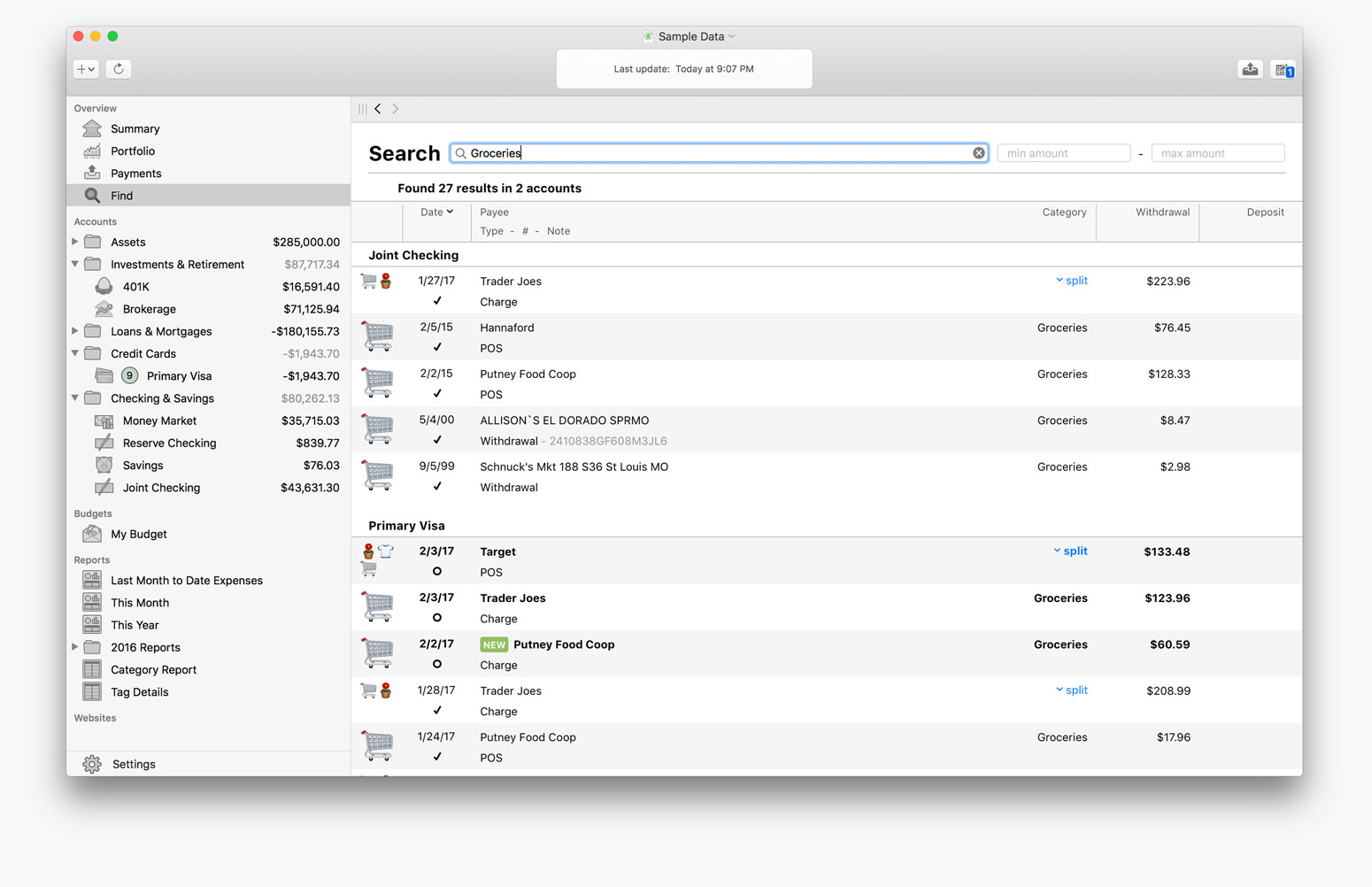Collapse the Credit Cards group
The height and width of the screenshot is (887, 1372).
pos(75,353)
